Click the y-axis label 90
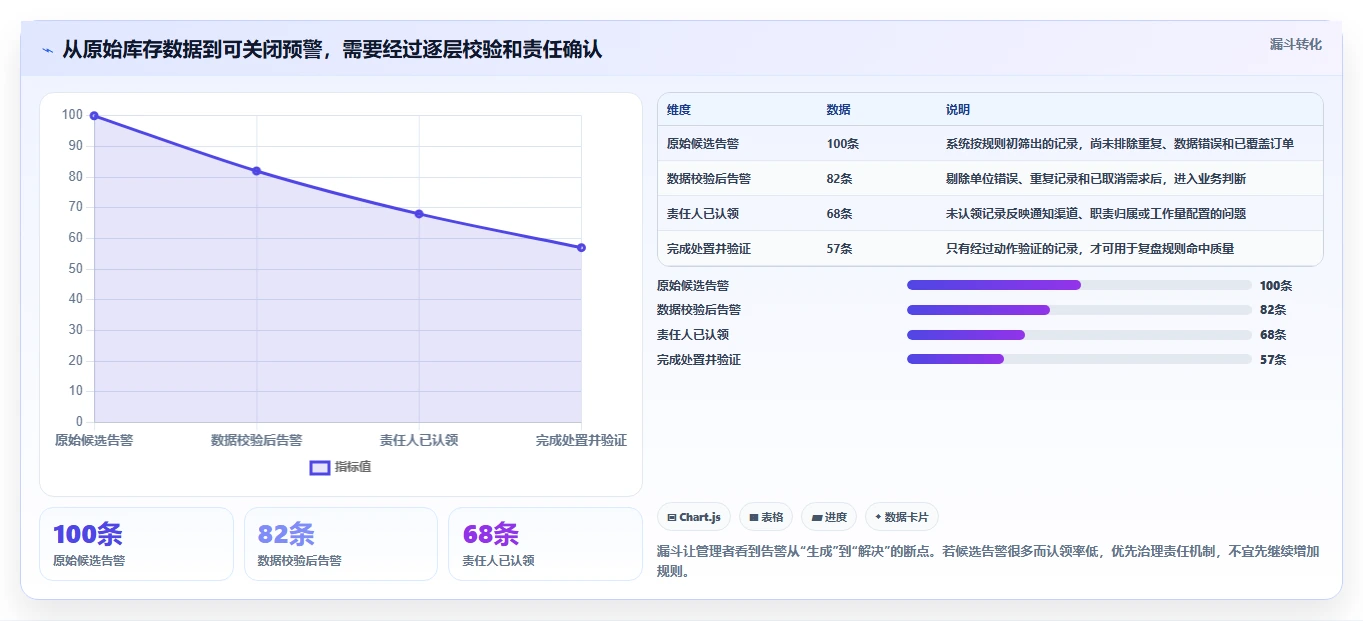 point(76,146)
